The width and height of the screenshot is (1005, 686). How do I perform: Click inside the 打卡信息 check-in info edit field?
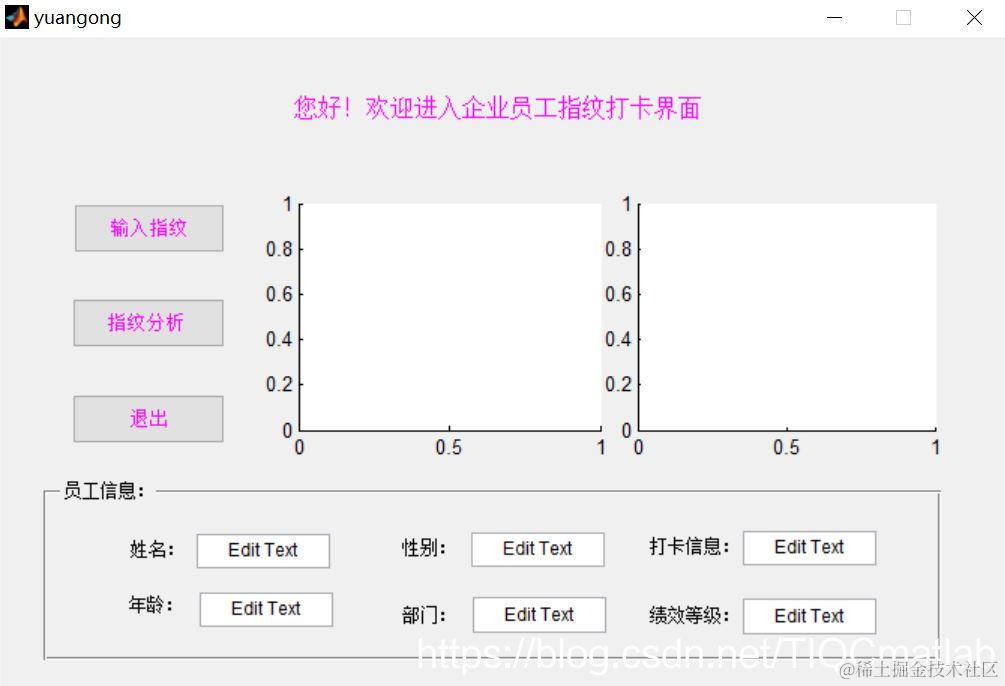[x=809, y=547]
